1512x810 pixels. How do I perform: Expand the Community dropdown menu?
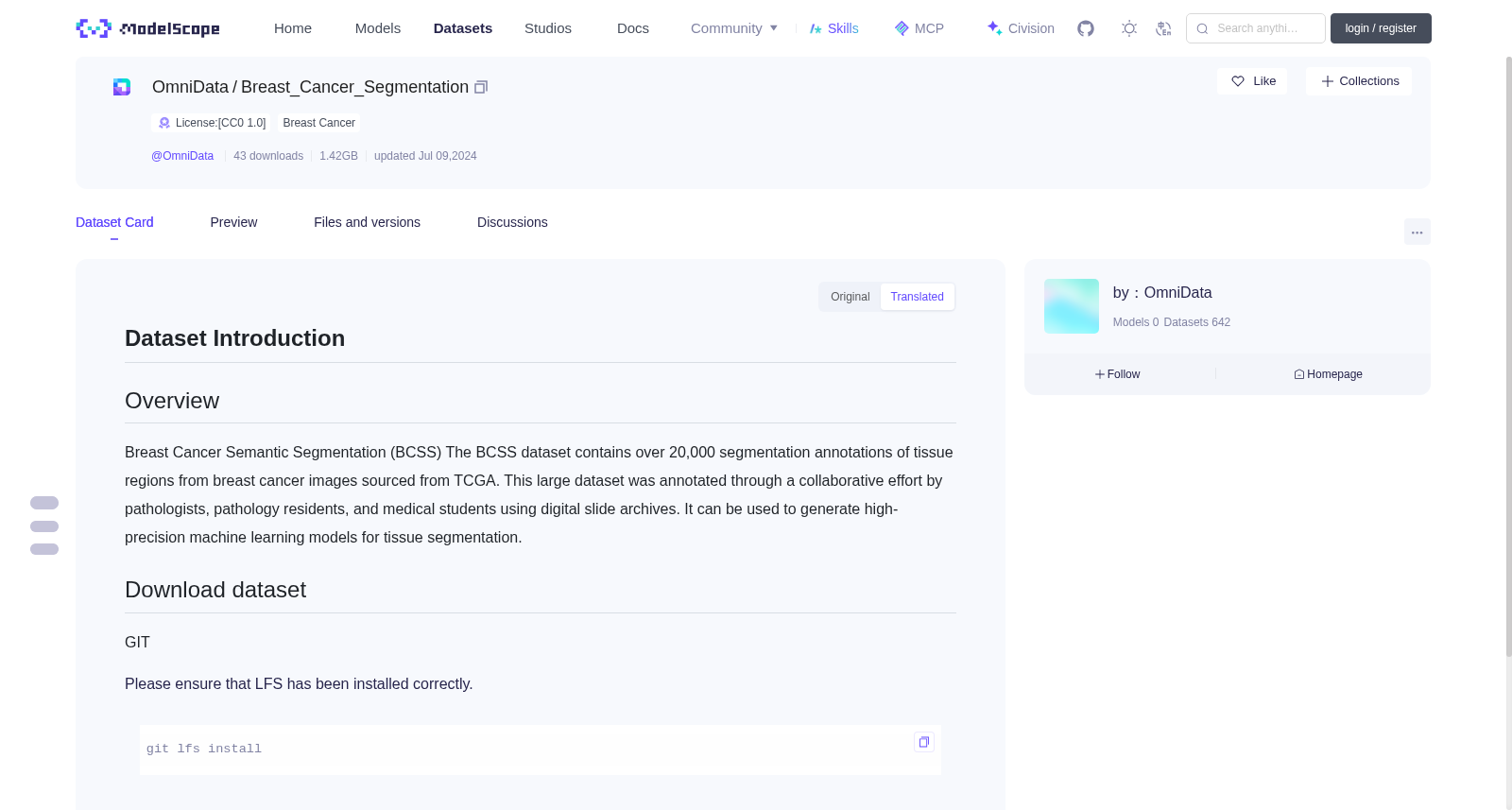(734, 28)
